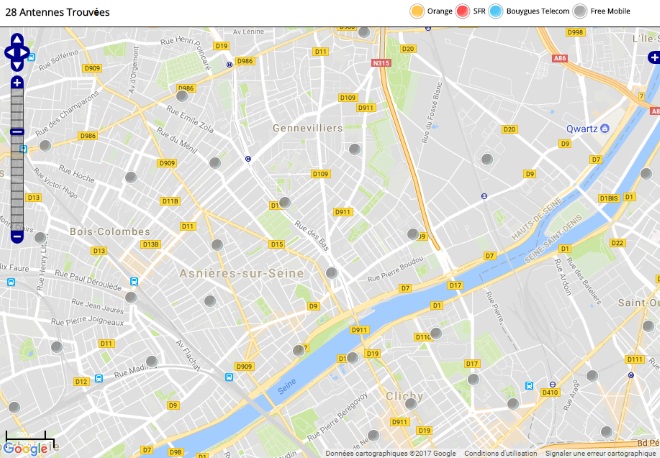Zoom in with the plus button above slider
The width and height of the screenshot is (660, 458).
17,83
